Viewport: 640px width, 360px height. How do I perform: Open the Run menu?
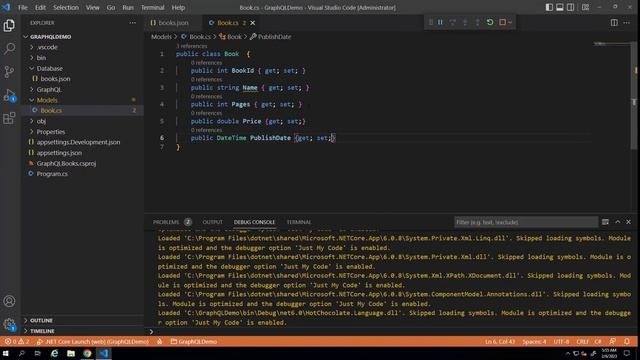128,7
